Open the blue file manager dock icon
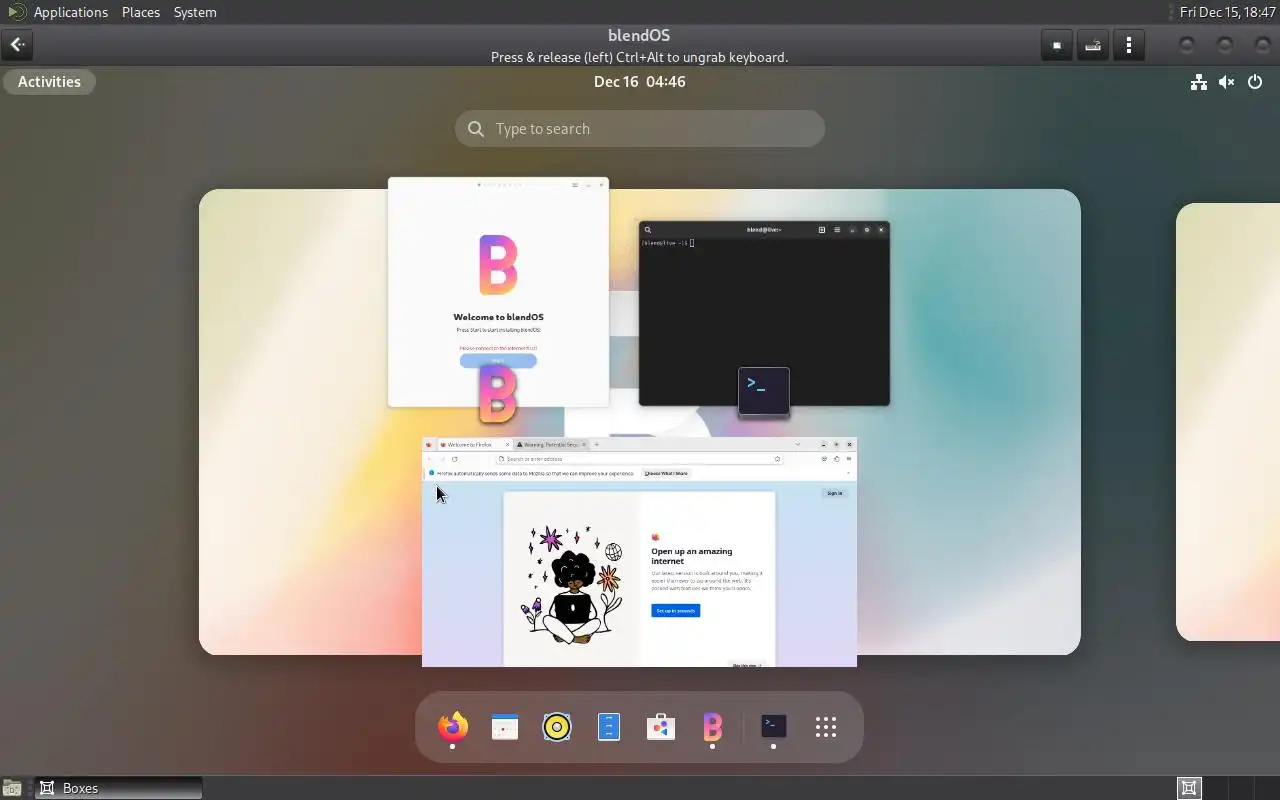Viewport: 1280px width, 800px height. (x=609, y=727)
